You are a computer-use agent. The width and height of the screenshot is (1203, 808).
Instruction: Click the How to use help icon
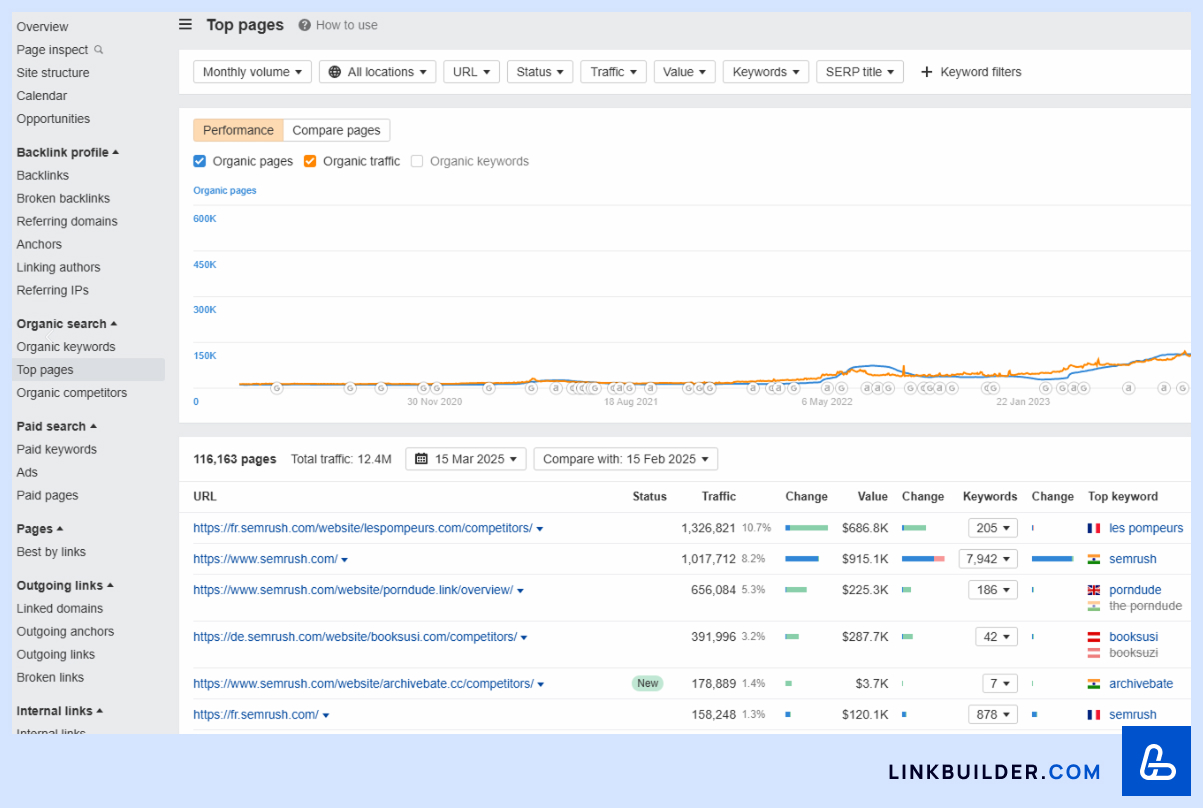(304, 25)
